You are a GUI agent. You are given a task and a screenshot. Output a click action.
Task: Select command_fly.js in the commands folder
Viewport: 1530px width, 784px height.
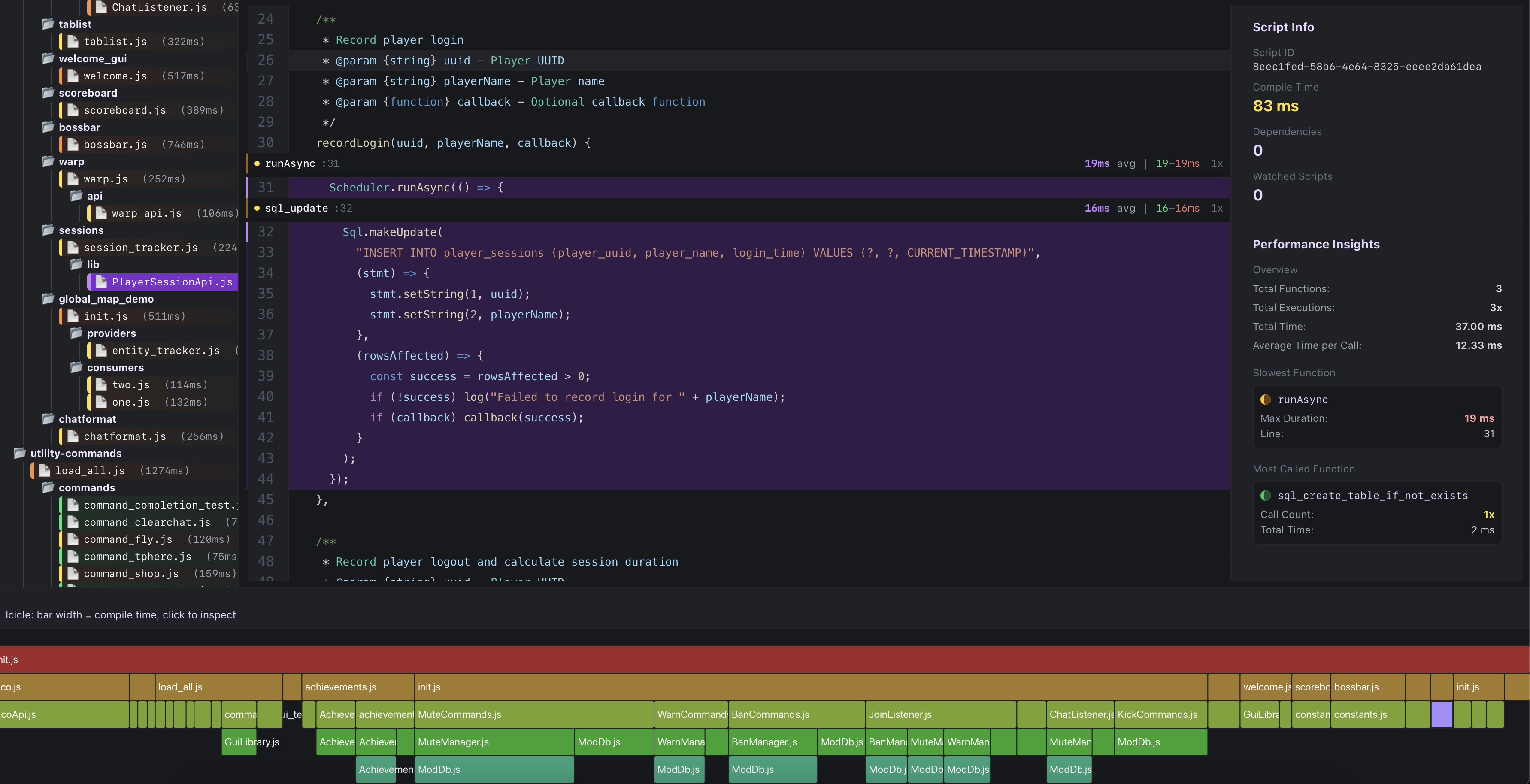[128, 539]
